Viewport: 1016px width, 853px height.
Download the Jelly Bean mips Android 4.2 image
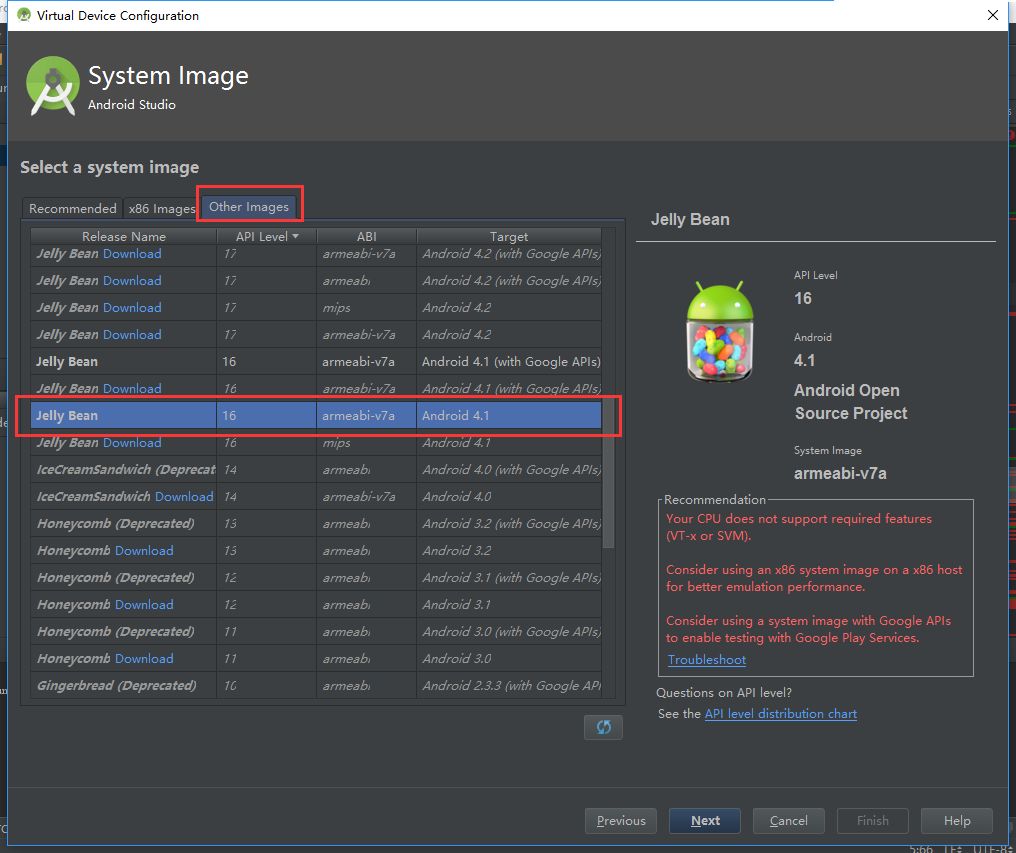pyautogui.click(x=132, y=308)
